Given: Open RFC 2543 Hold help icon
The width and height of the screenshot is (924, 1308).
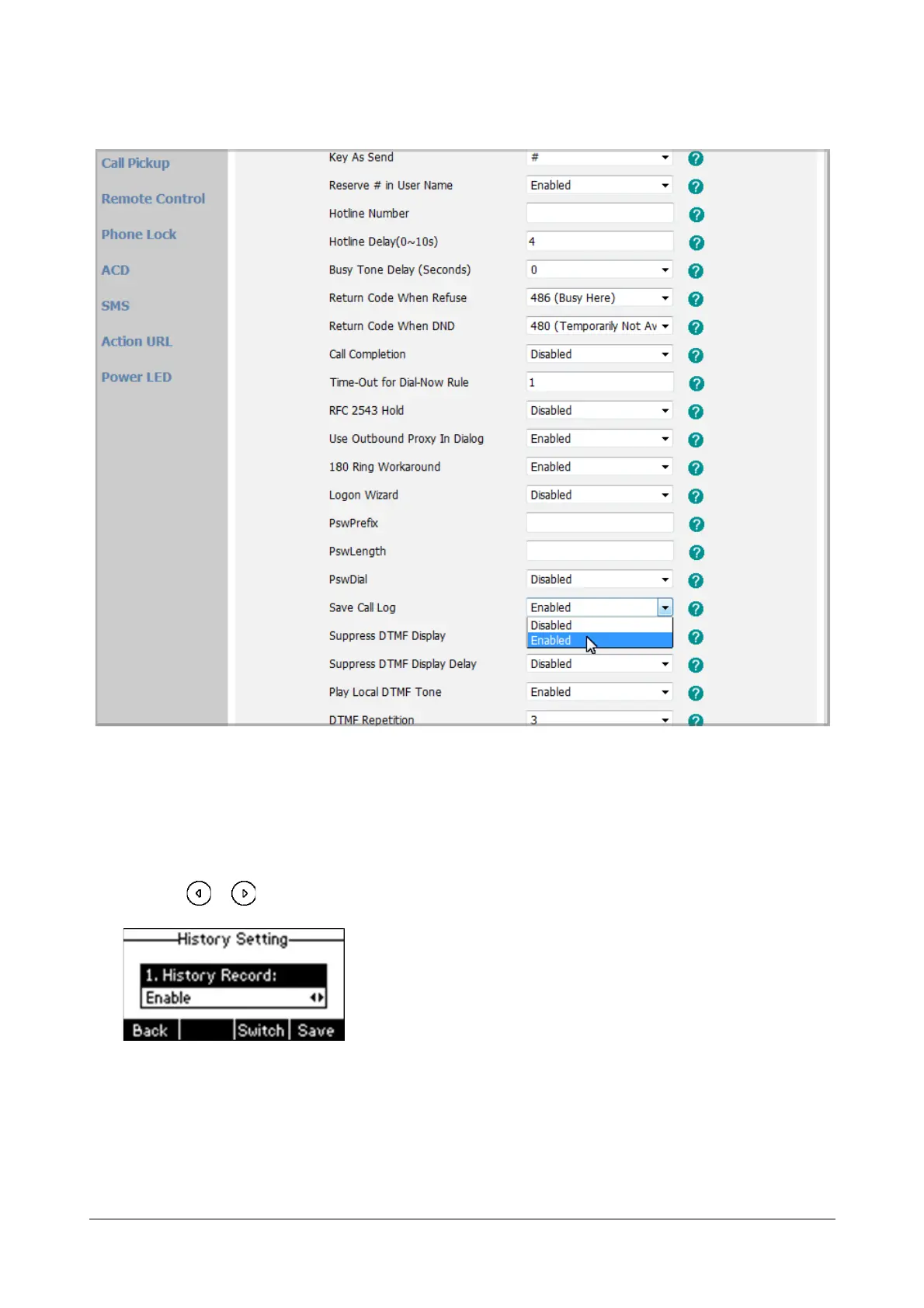Looking at the screenshot, I should click(x=696, y=412).
